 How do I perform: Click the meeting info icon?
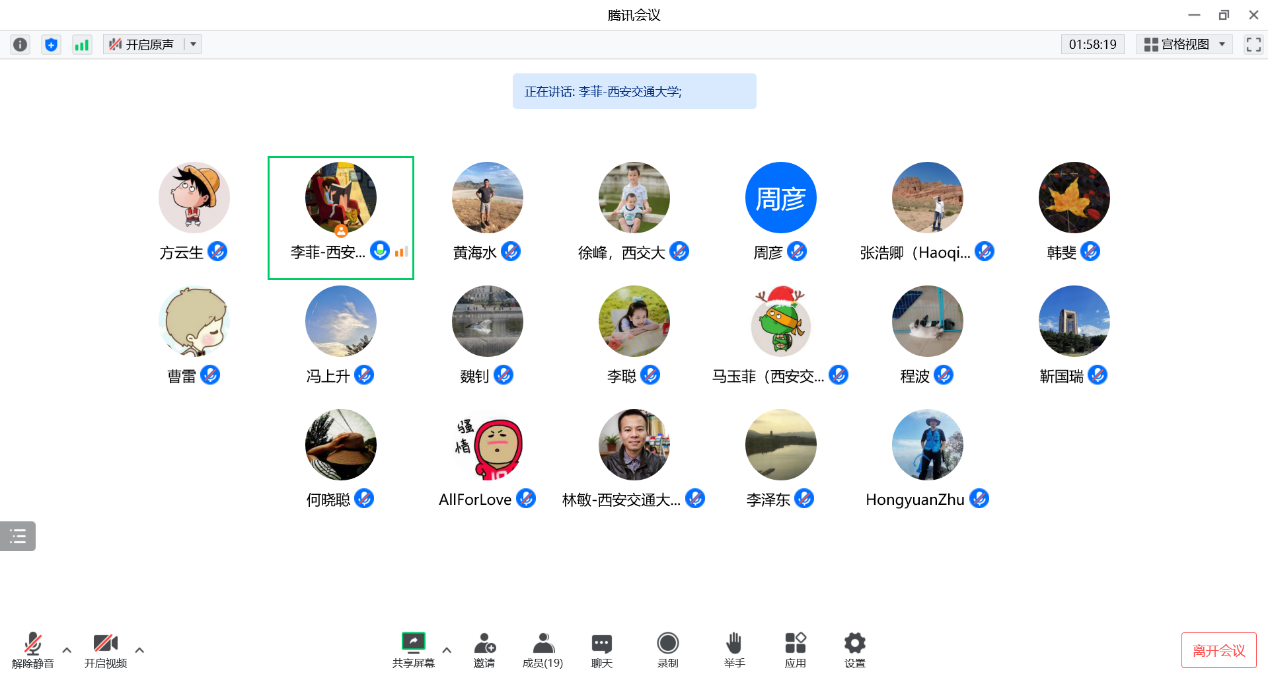[x=20, y=45]
